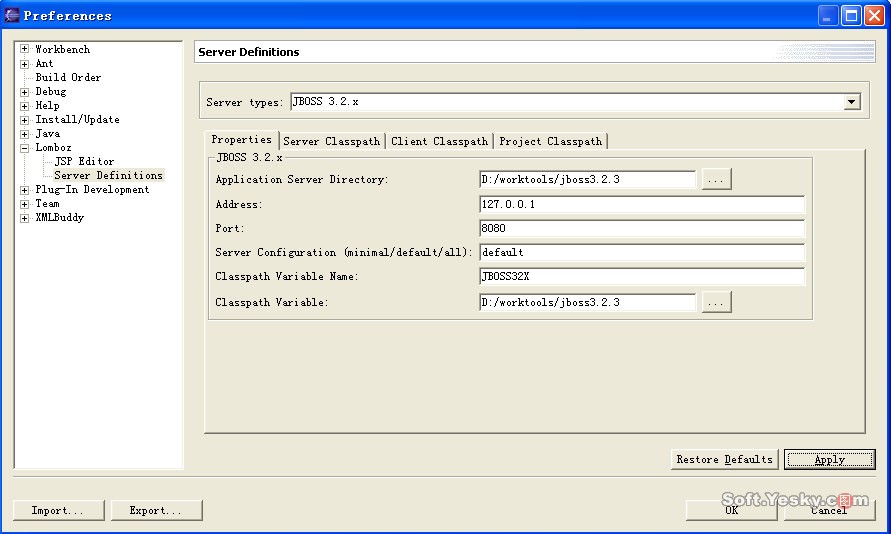Click the Address input field

tap(642, 204)
